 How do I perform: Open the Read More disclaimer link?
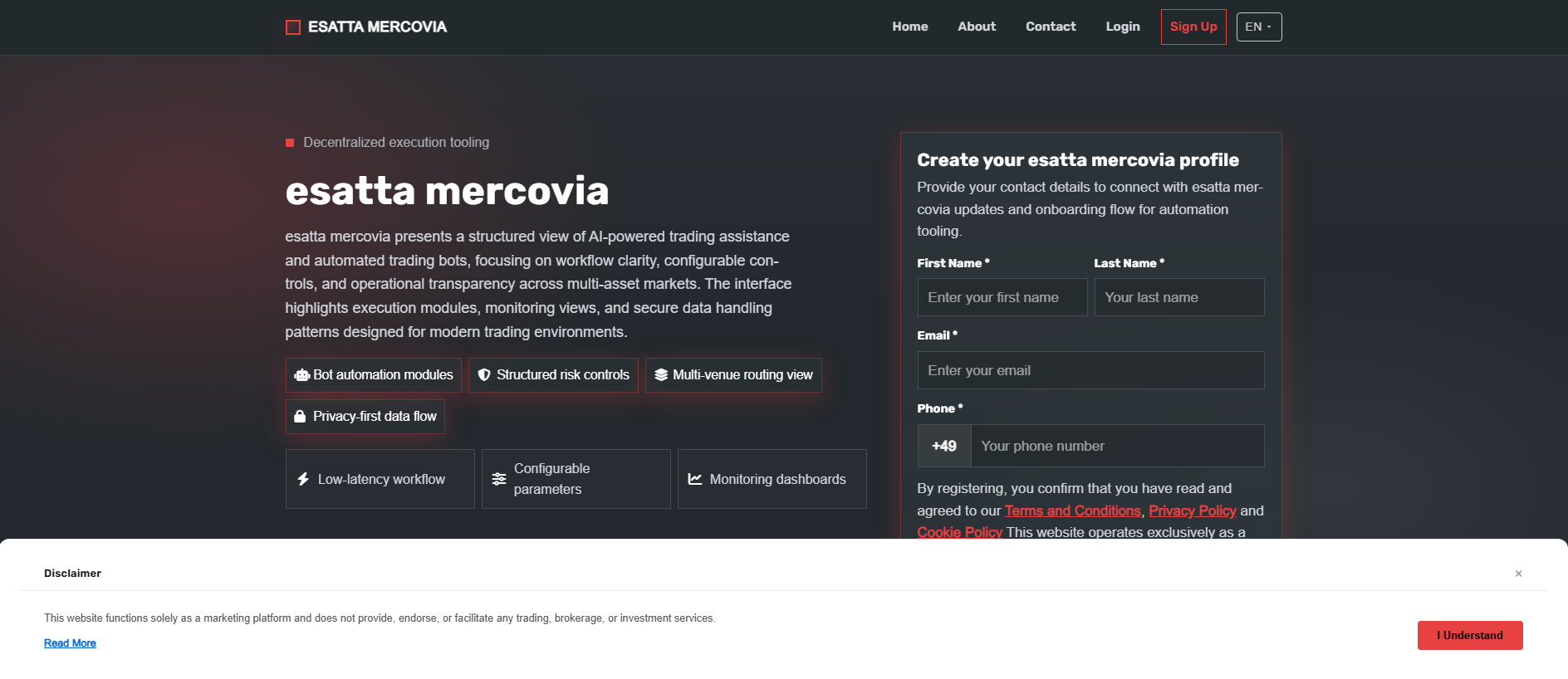[70, 643]
